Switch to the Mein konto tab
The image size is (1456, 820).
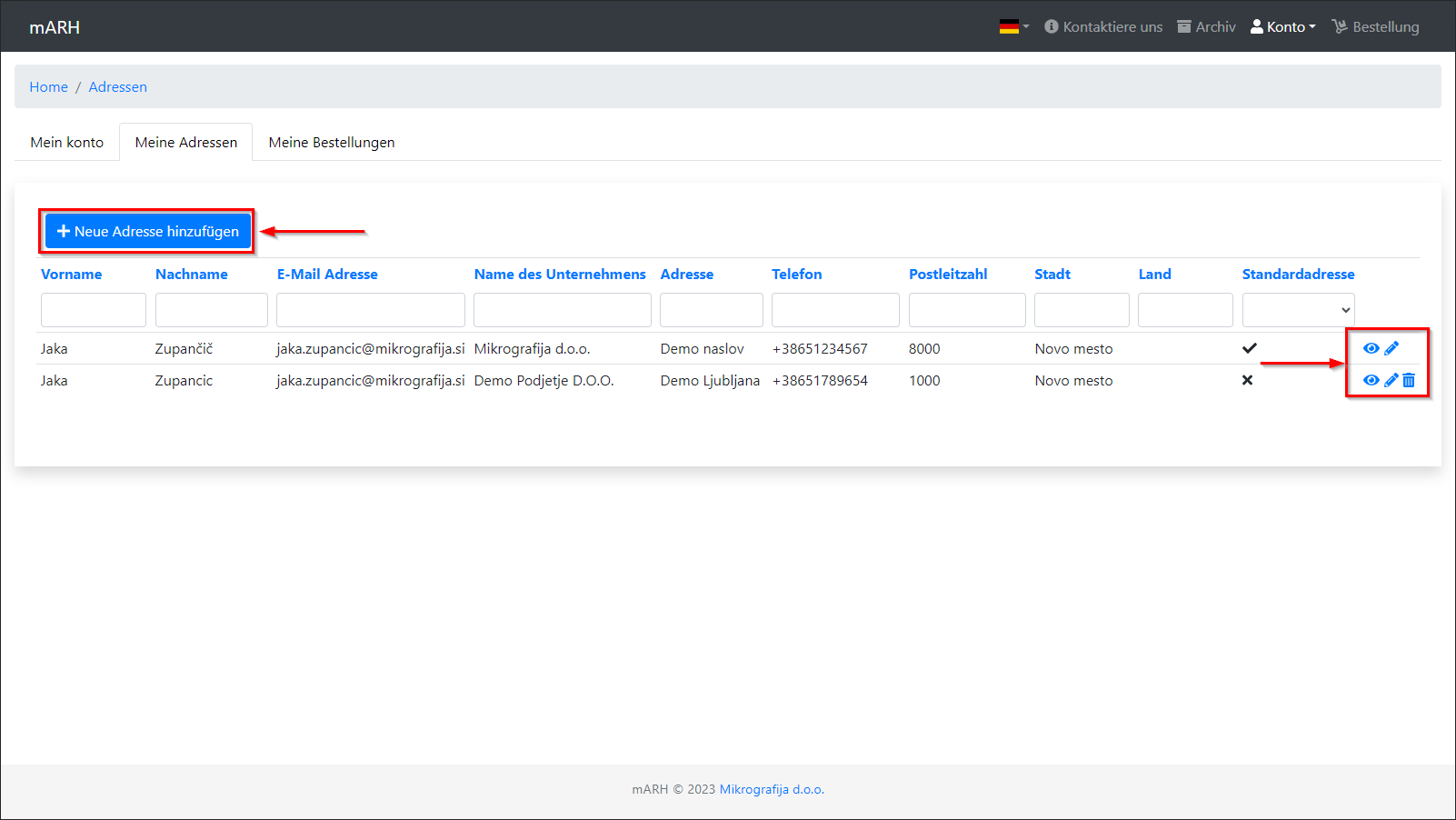coord(67,143)
